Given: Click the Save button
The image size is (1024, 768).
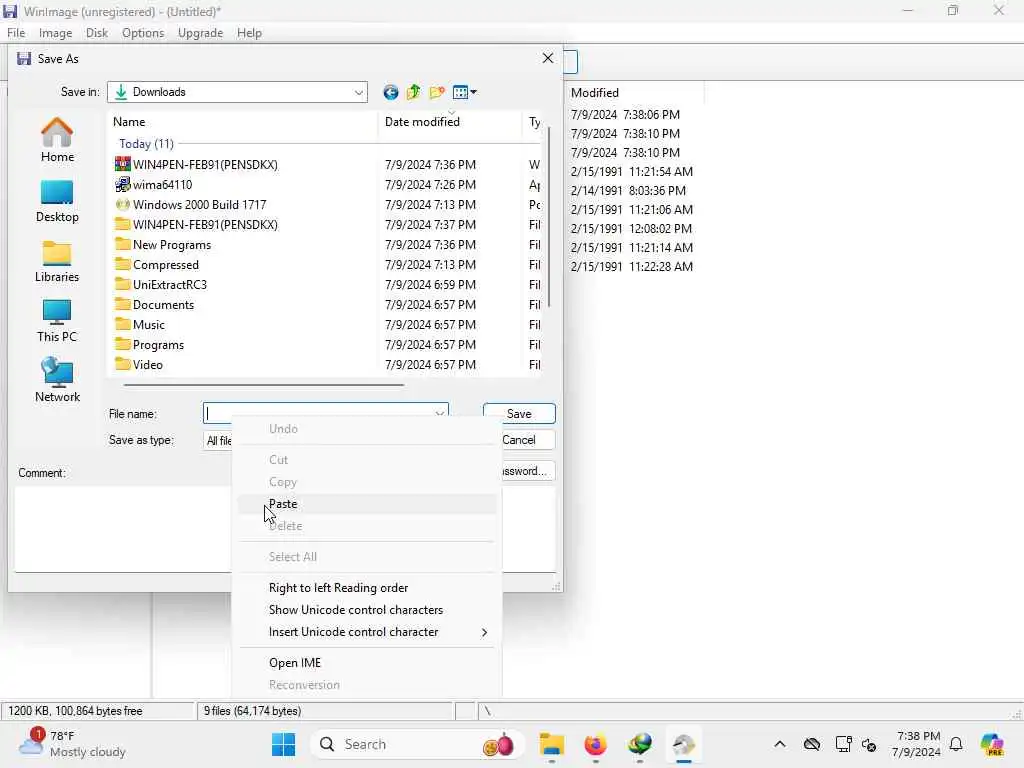Looking at the screenshot, I should coord(519,413).
